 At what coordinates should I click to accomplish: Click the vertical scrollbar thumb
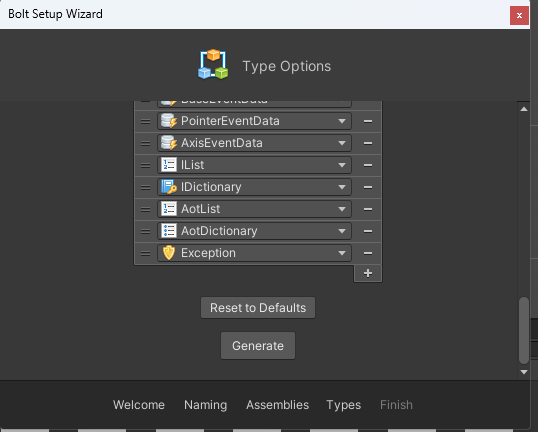(x=524, y=330)
